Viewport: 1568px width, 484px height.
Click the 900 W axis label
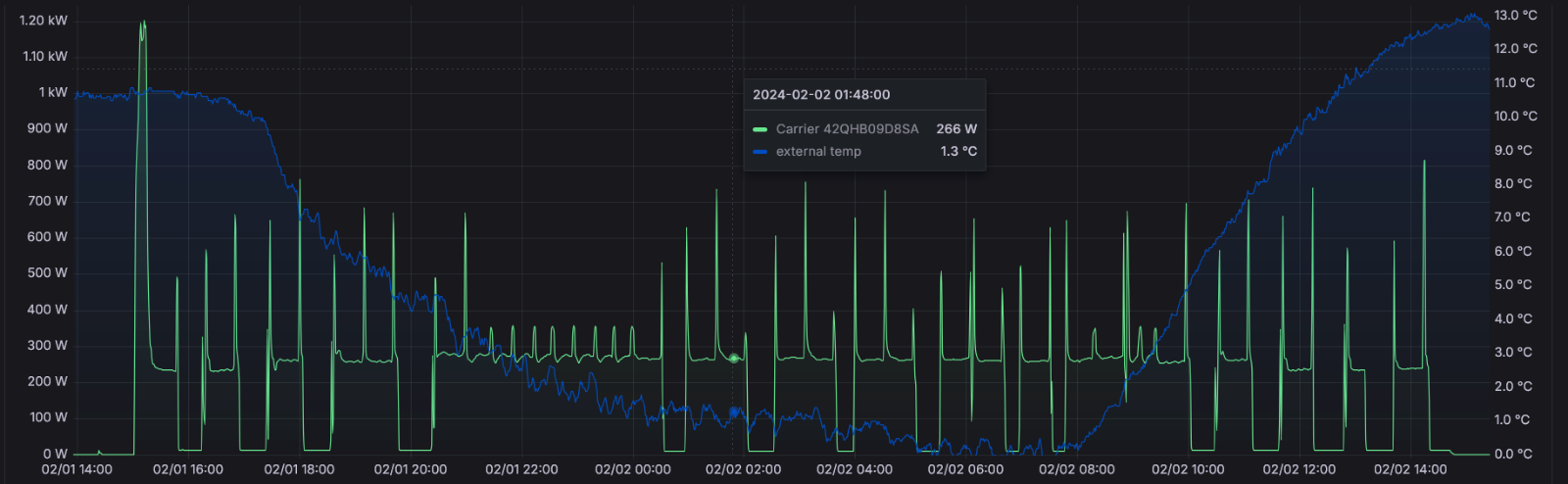(x=48, y=128)
